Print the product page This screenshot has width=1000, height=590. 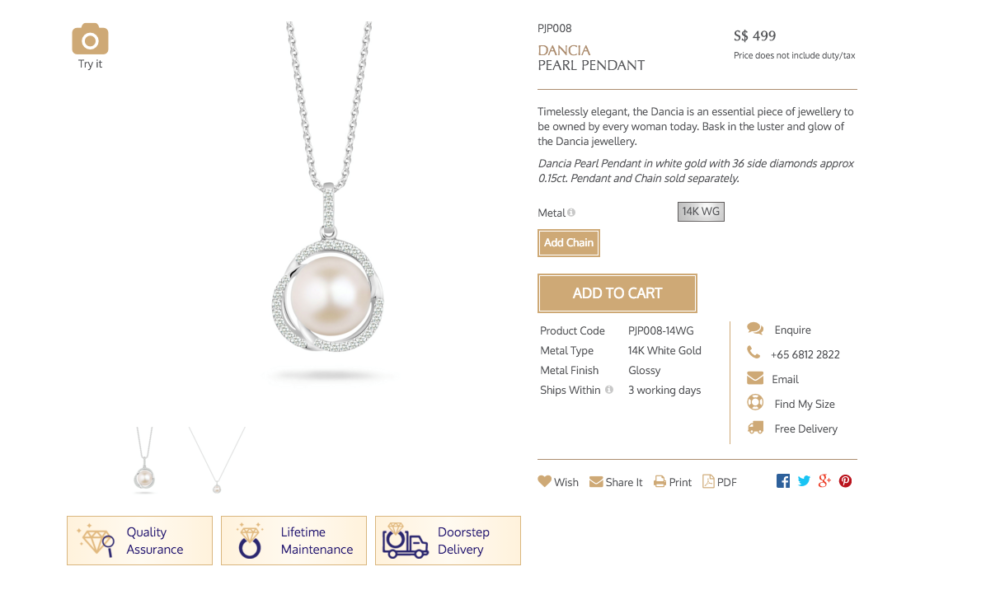pyautogui.click(x=672, y=482)
